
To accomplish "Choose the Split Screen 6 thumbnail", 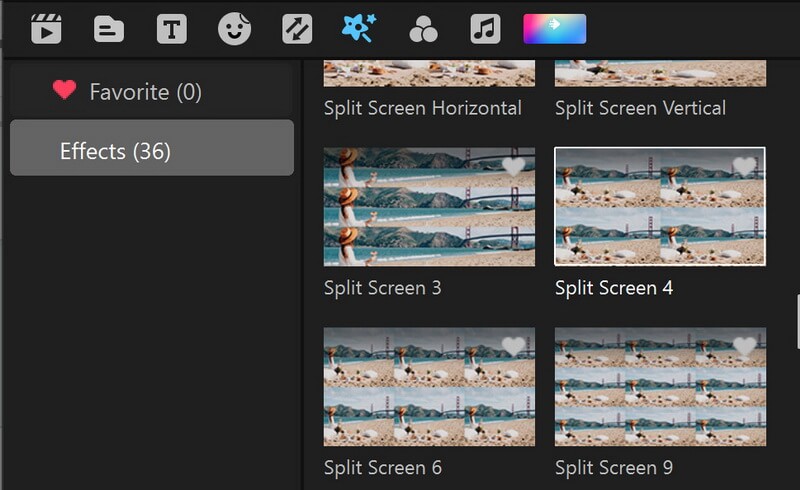I will 429,386.
